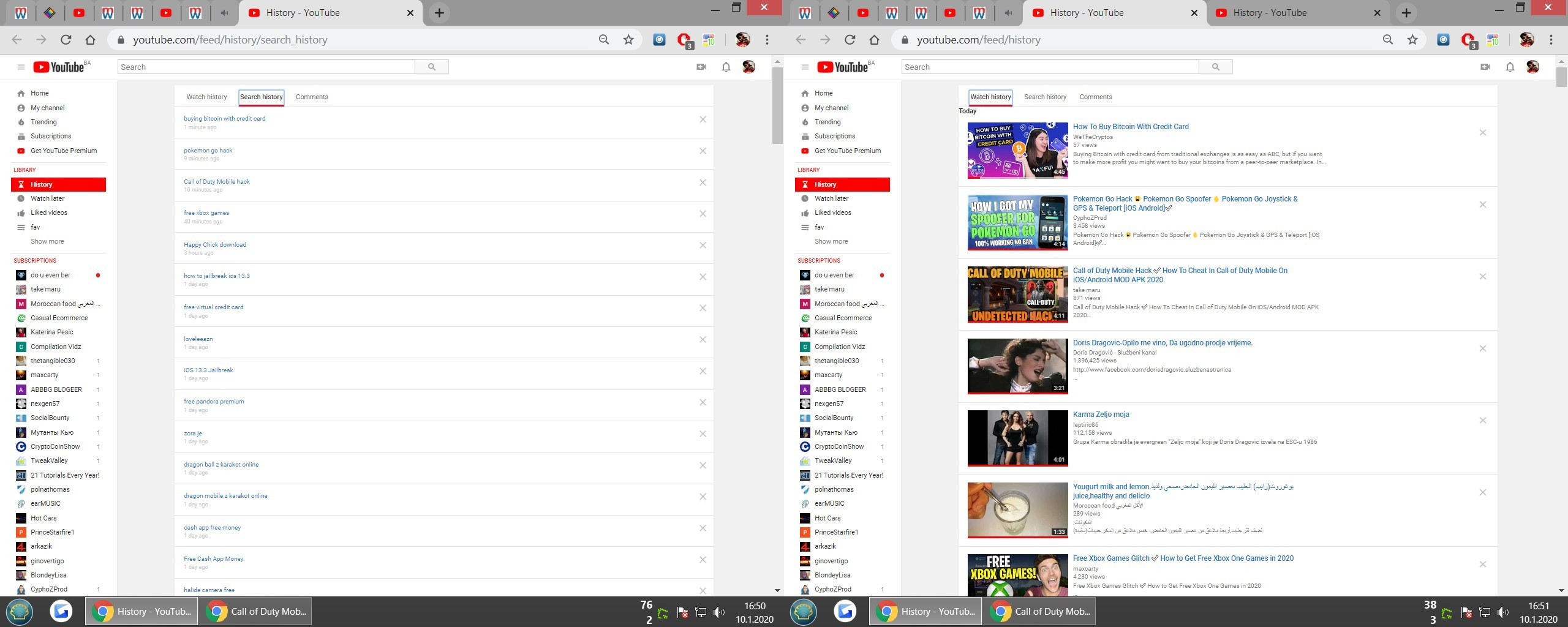The width and height of the screenshot is (1568, 627).
Task: Open 'Doris Dragovic-Opilo me vino' video title
Action: [1163, 343]
